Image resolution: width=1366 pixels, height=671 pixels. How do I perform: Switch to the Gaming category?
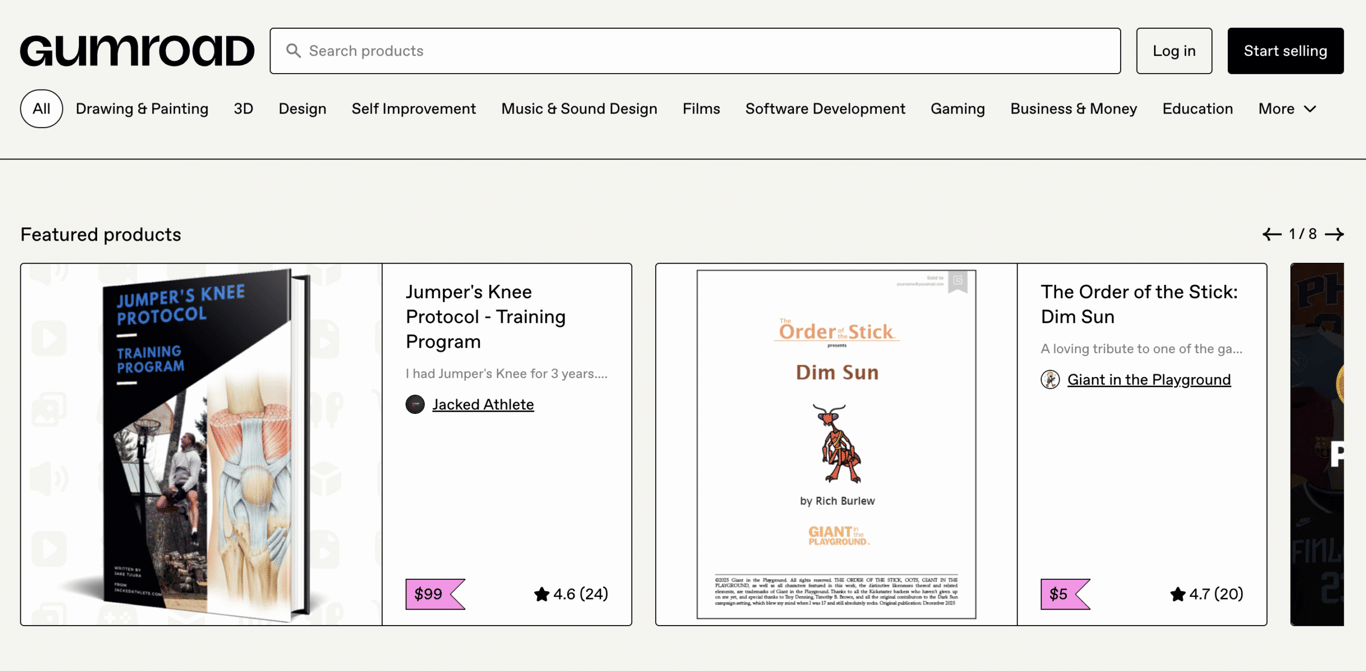click(x=957, y=108)
